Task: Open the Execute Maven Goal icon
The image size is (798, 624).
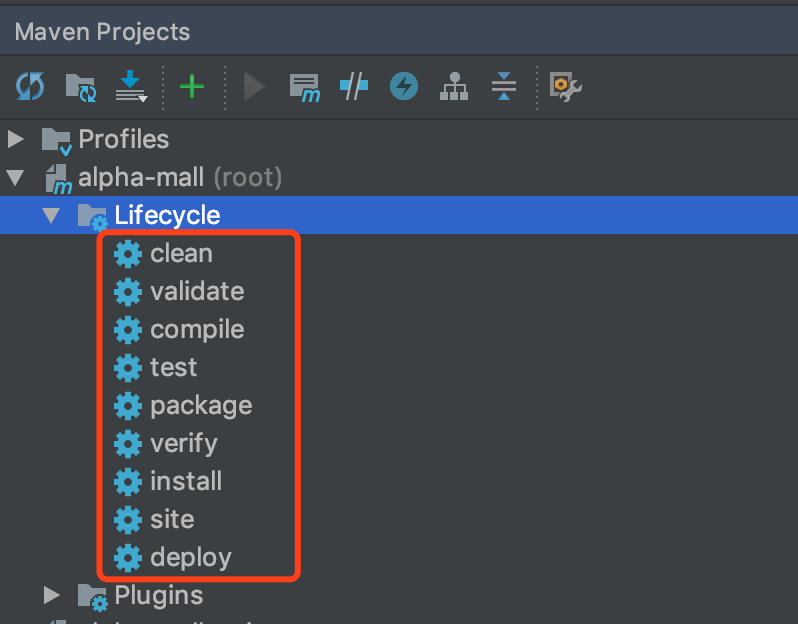Action: pos(304,87)
